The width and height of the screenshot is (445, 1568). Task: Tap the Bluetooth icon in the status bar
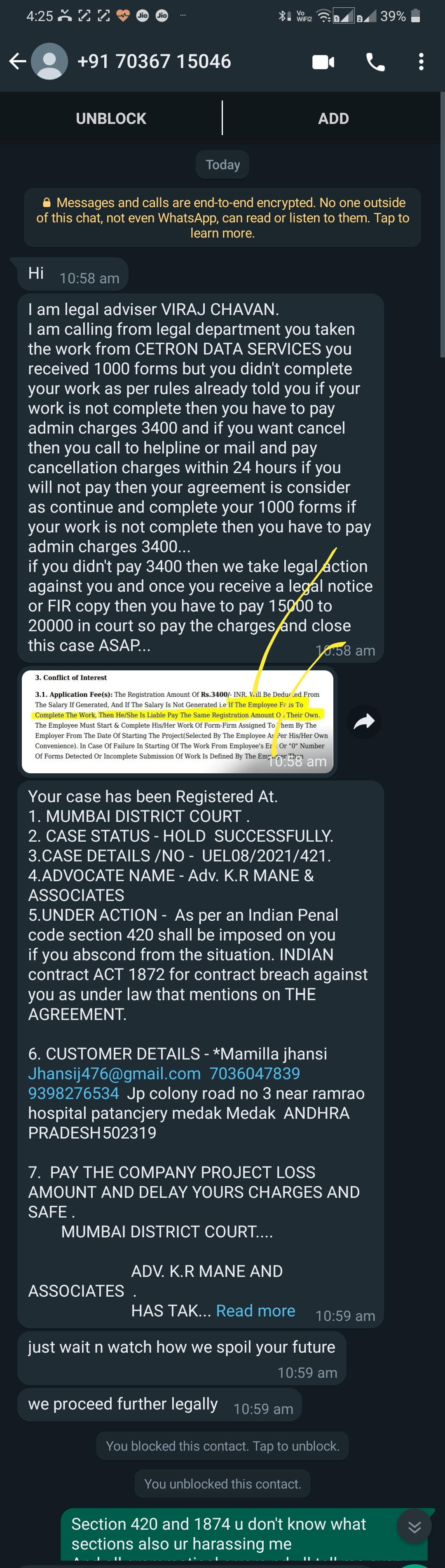pyautogui.click(x=283, y=16)
